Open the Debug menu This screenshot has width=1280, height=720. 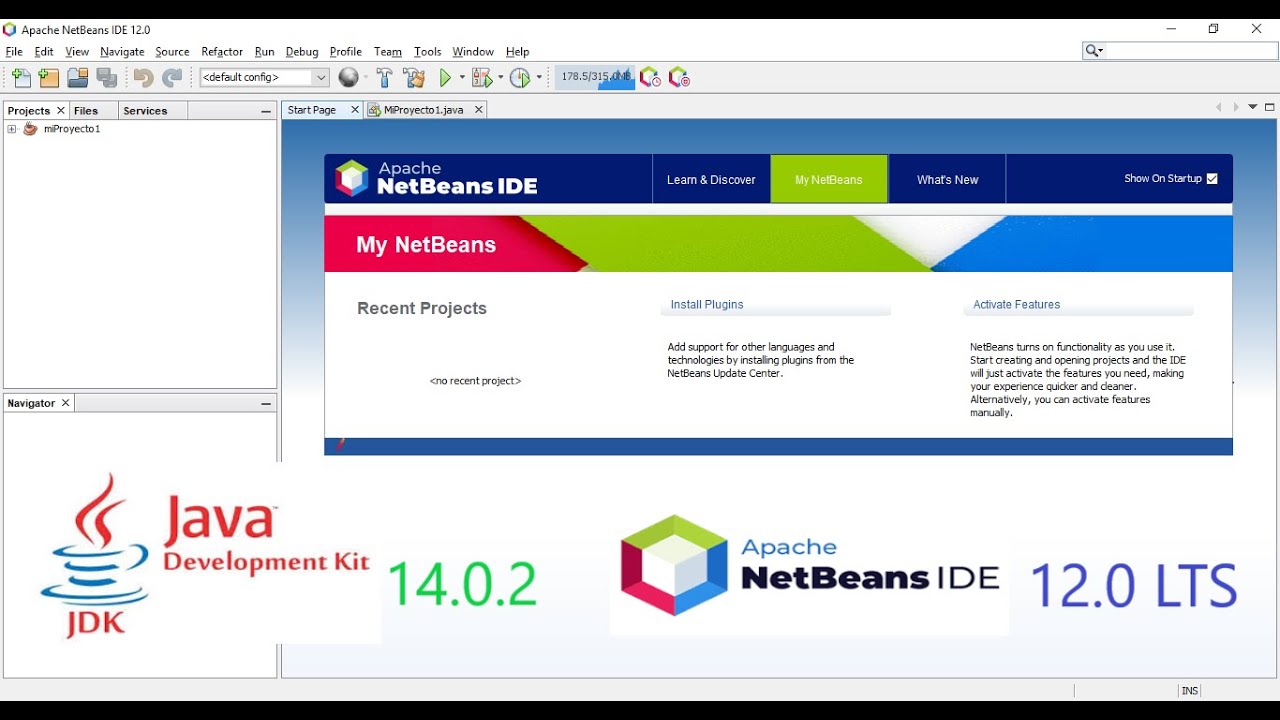[x=302, y=52]
